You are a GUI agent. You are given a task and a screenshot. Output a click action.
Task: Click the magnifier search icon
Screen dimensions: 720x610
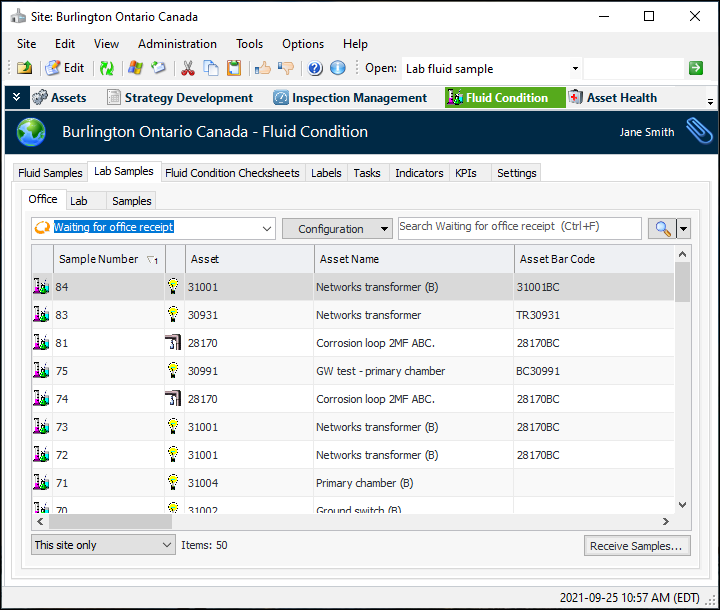pyautogui.click(x=662, y=229)
